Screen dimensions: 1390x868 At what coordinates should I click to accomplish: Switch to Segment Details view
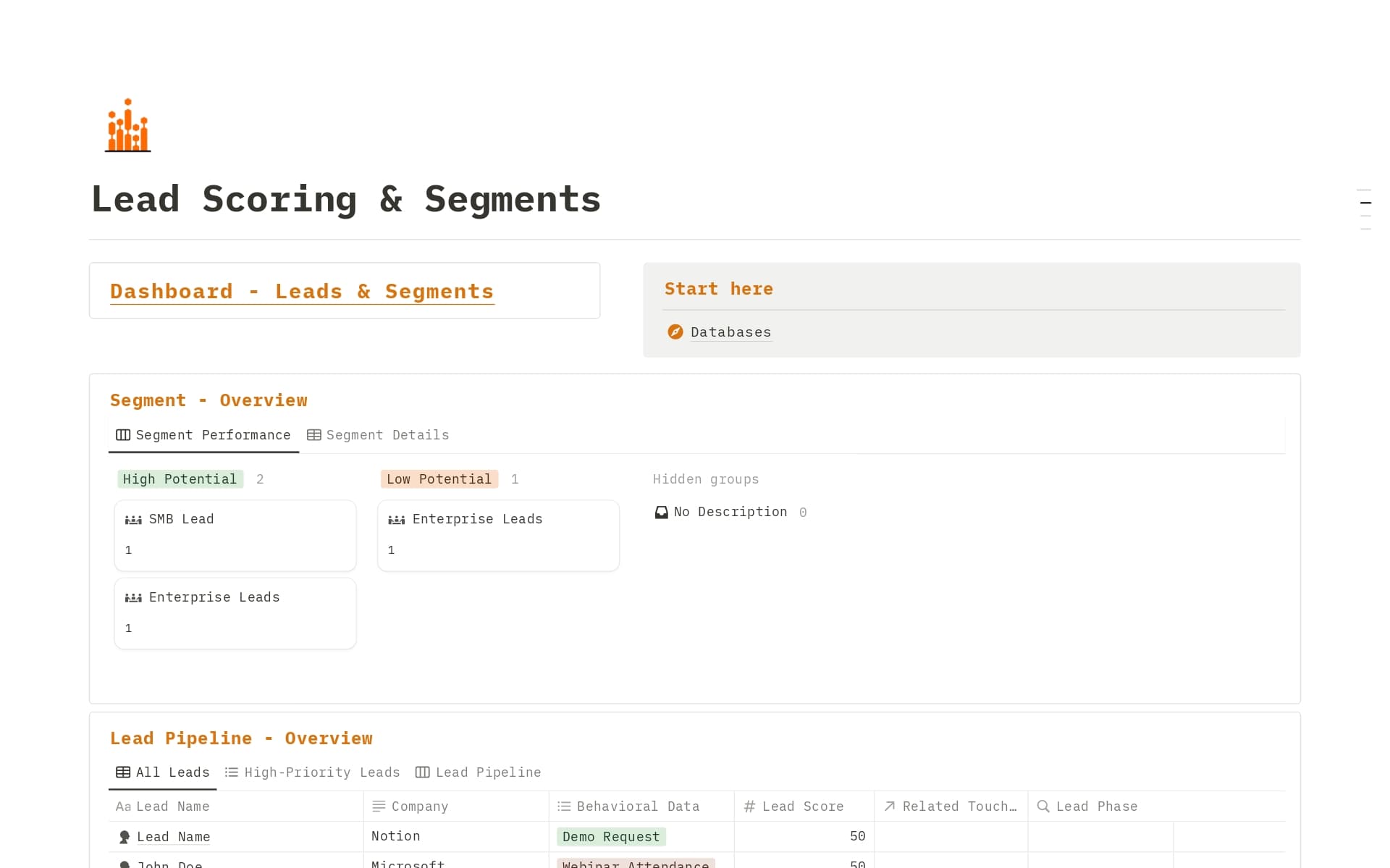tap(378, 435)
